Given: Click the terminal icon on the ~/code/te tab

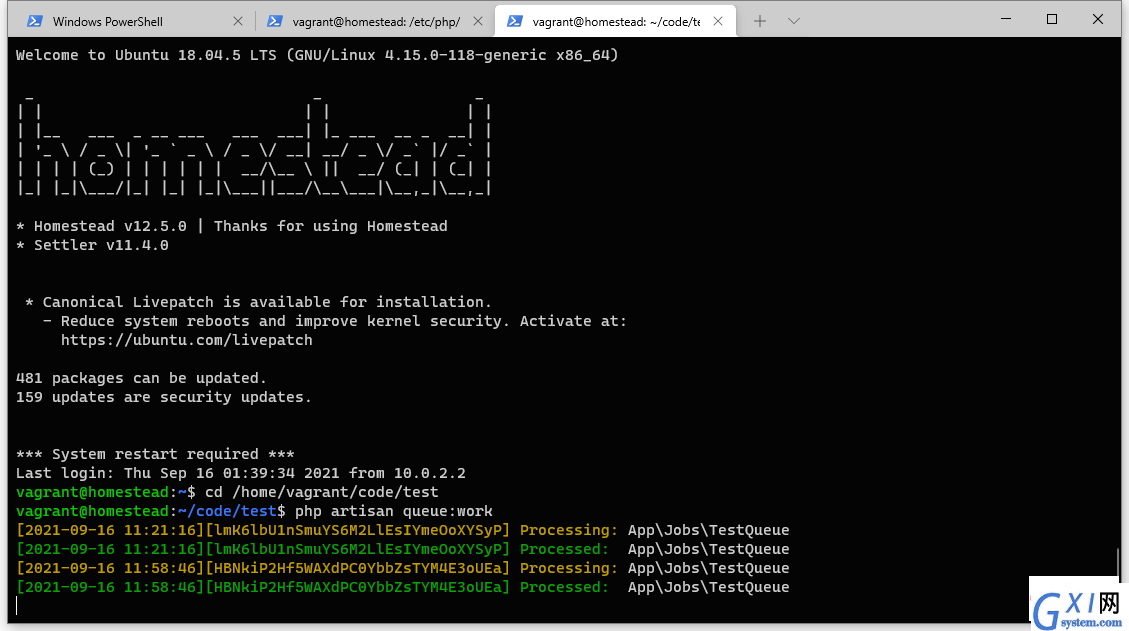Looking at the screenshot, I should tap(514, 22).
